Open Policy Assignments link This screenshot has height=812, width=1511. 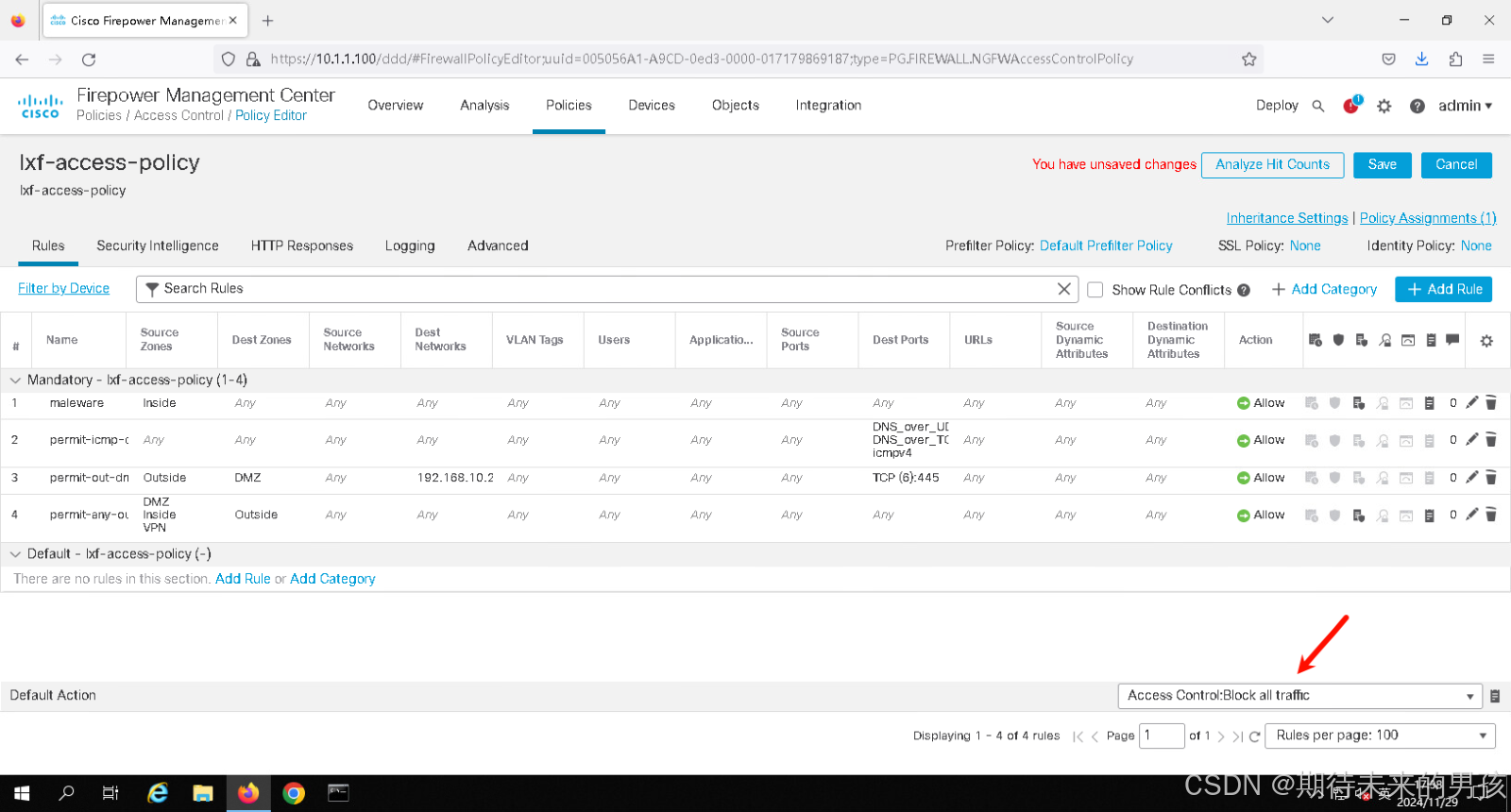click(x=1428, y=218)
